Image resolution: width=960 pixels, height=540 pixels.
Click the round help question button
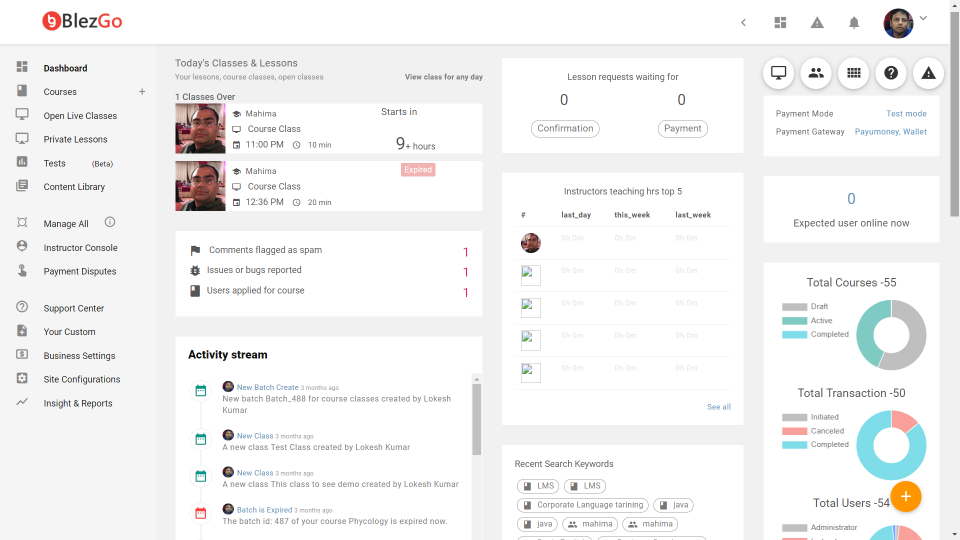[x=891, y=73]
